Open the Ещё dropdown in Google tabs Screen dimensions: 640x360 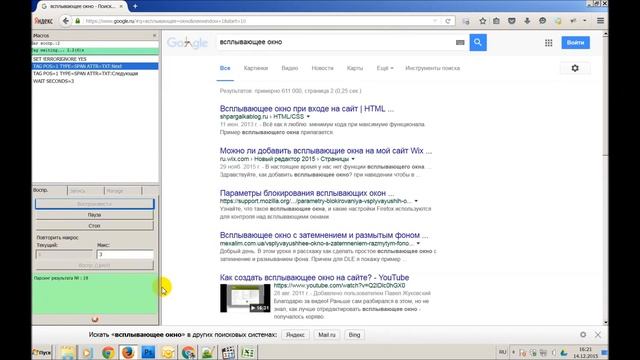385,68
